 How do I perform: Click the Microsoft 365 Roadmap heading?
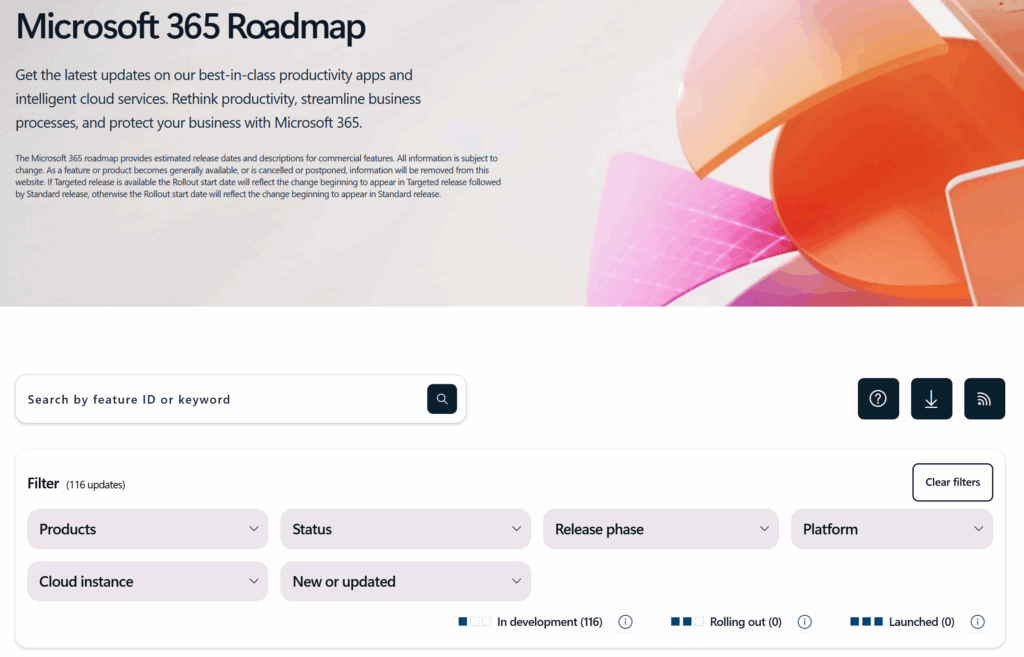tap(190, 27)
